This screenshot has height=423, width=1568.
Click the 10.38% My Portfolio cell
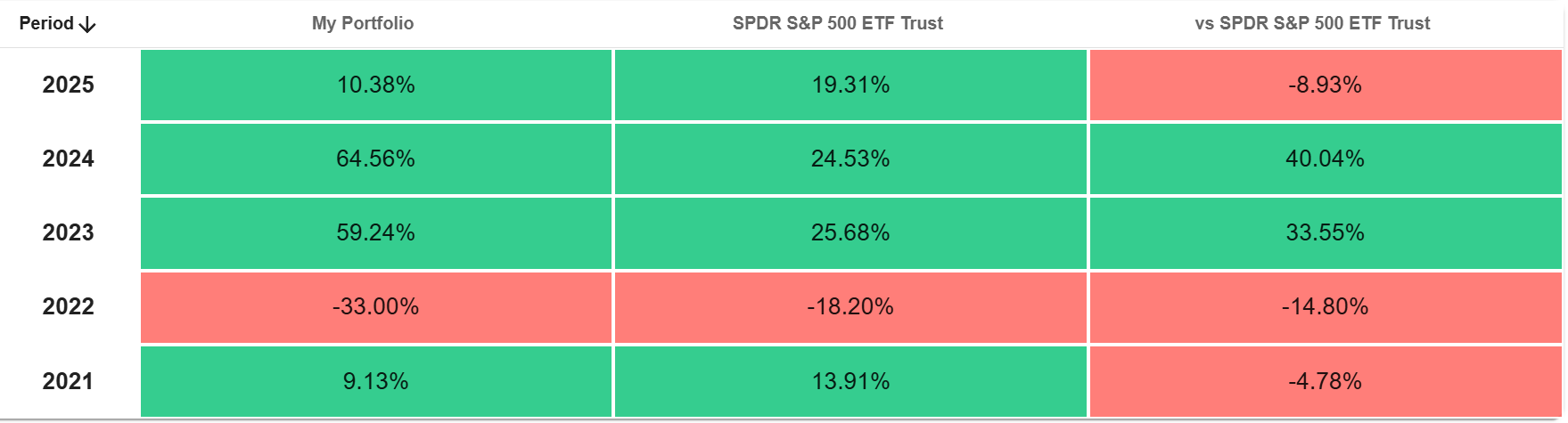375,85
